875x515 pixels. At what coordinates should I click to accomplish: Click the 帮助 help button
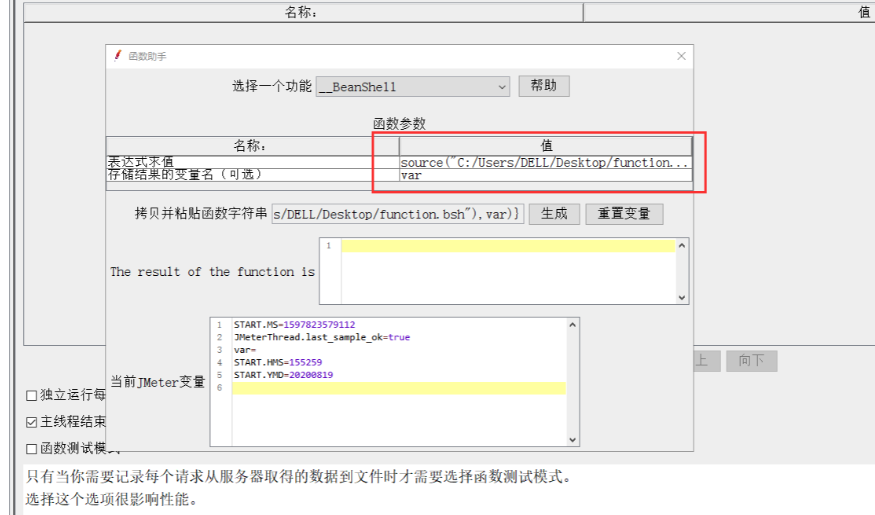coord(544,86)
